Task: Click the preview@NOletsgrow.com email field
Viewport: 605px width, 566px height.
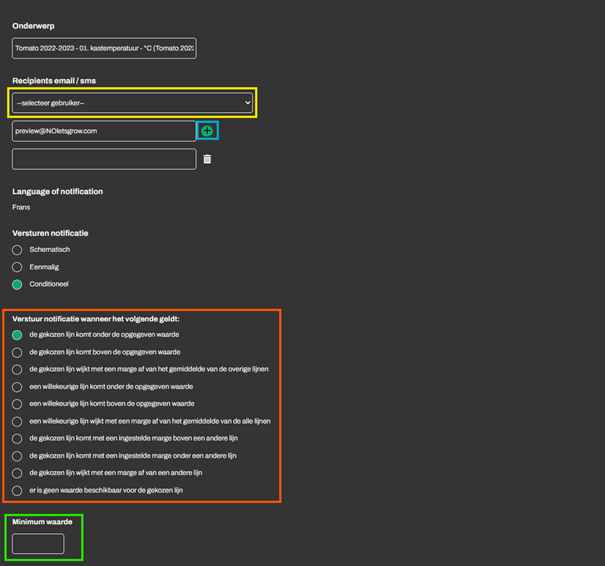Action: (x=104, y=131)
